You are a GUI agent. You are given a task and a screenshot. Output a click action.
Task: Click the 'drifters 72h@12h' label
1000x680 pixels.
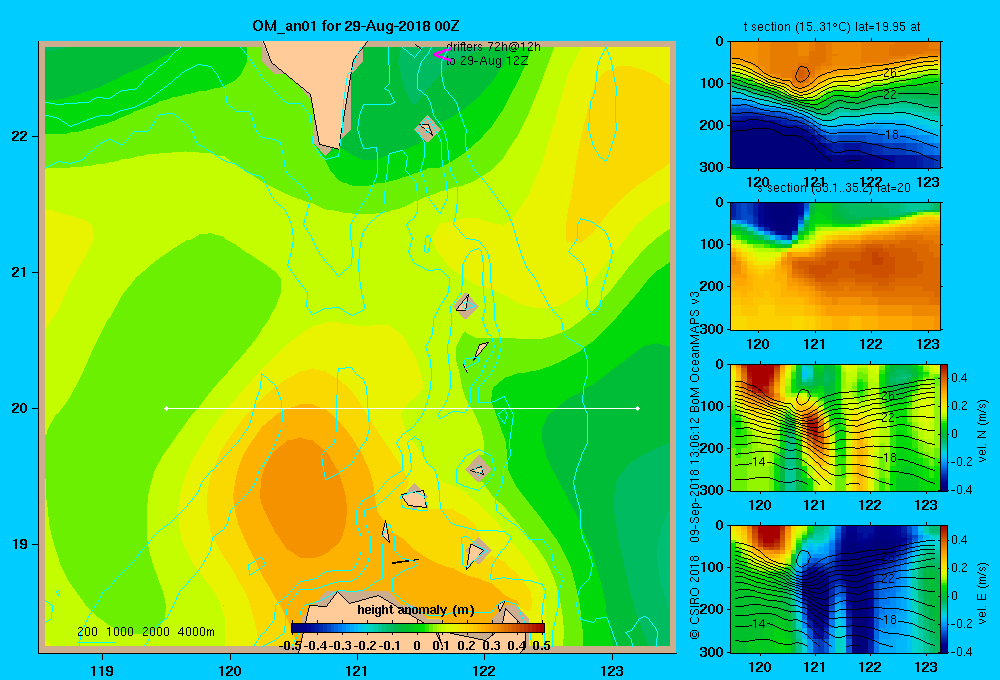click(x=494, y=47)
